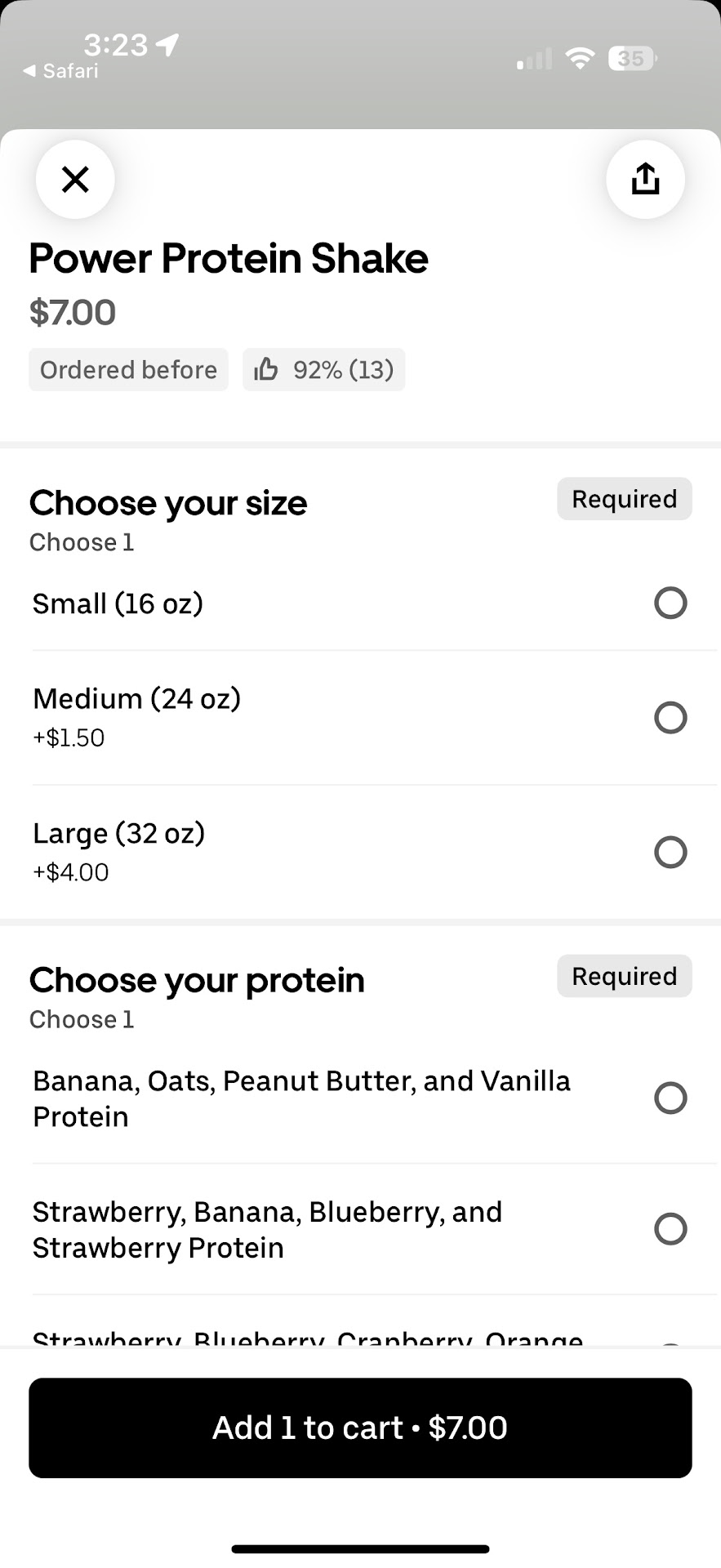721x1568 pixels.
Task: Tap the location arrow icon
Action: coord(167,44)
